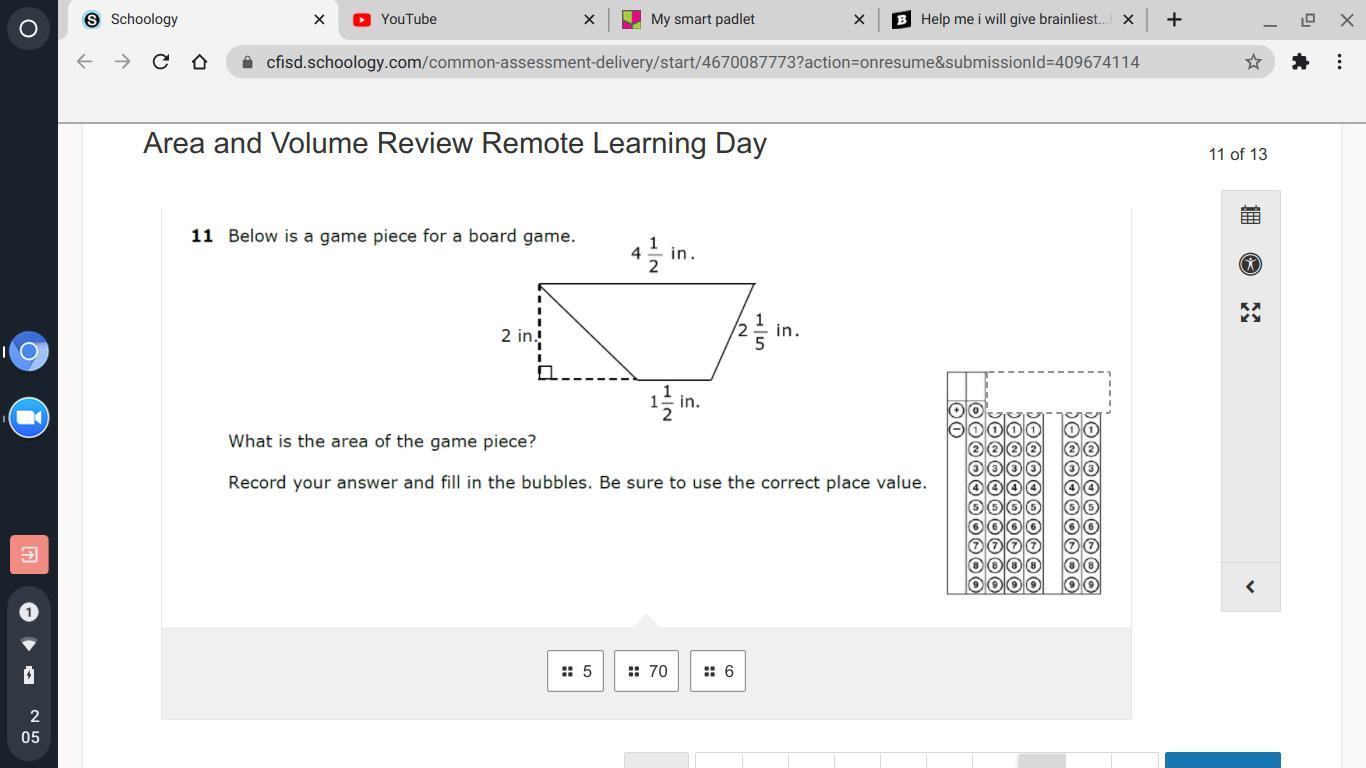Click the pink sign-out icon on the shelf
1366x768 pixels.
click(x=29, y=554)
